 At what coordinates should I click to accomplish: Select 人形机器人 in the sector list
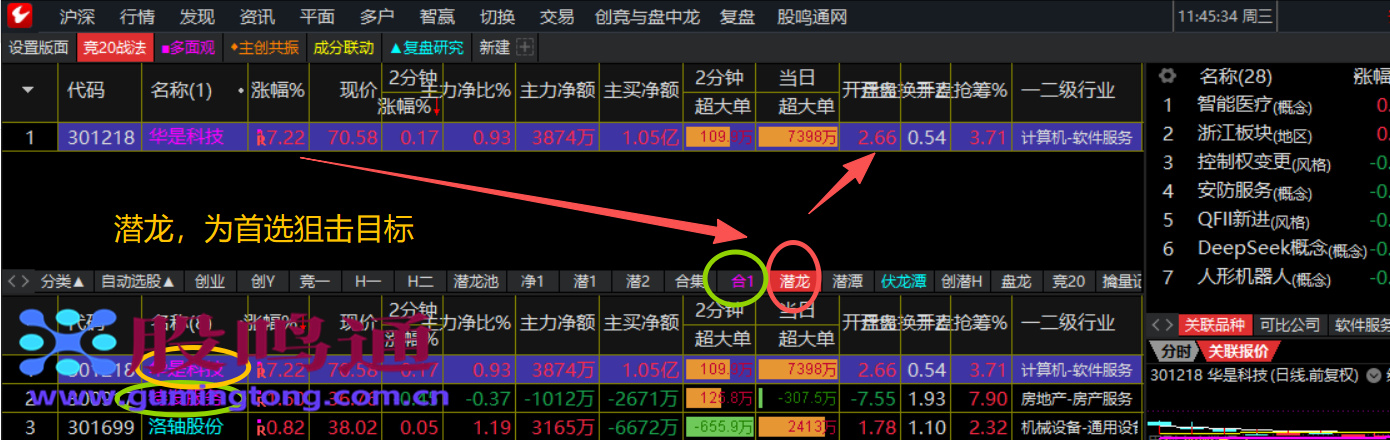[x=1266, y=276]
